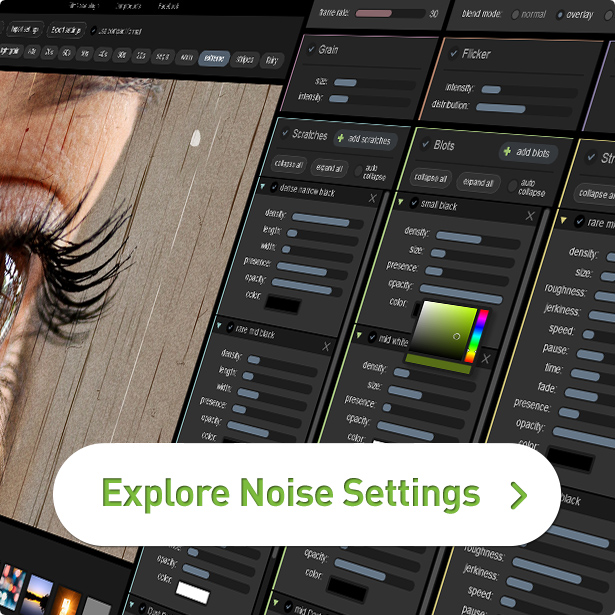Uncheck the 'dense narrow black' layer

pyautogui.click(x=274, y=187)
